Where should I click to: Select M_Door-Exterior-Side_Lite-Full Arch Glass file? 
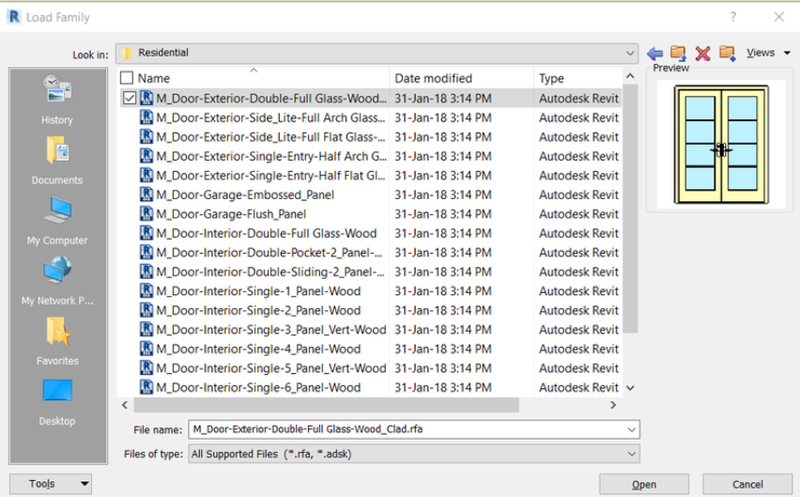pos(270,117)
